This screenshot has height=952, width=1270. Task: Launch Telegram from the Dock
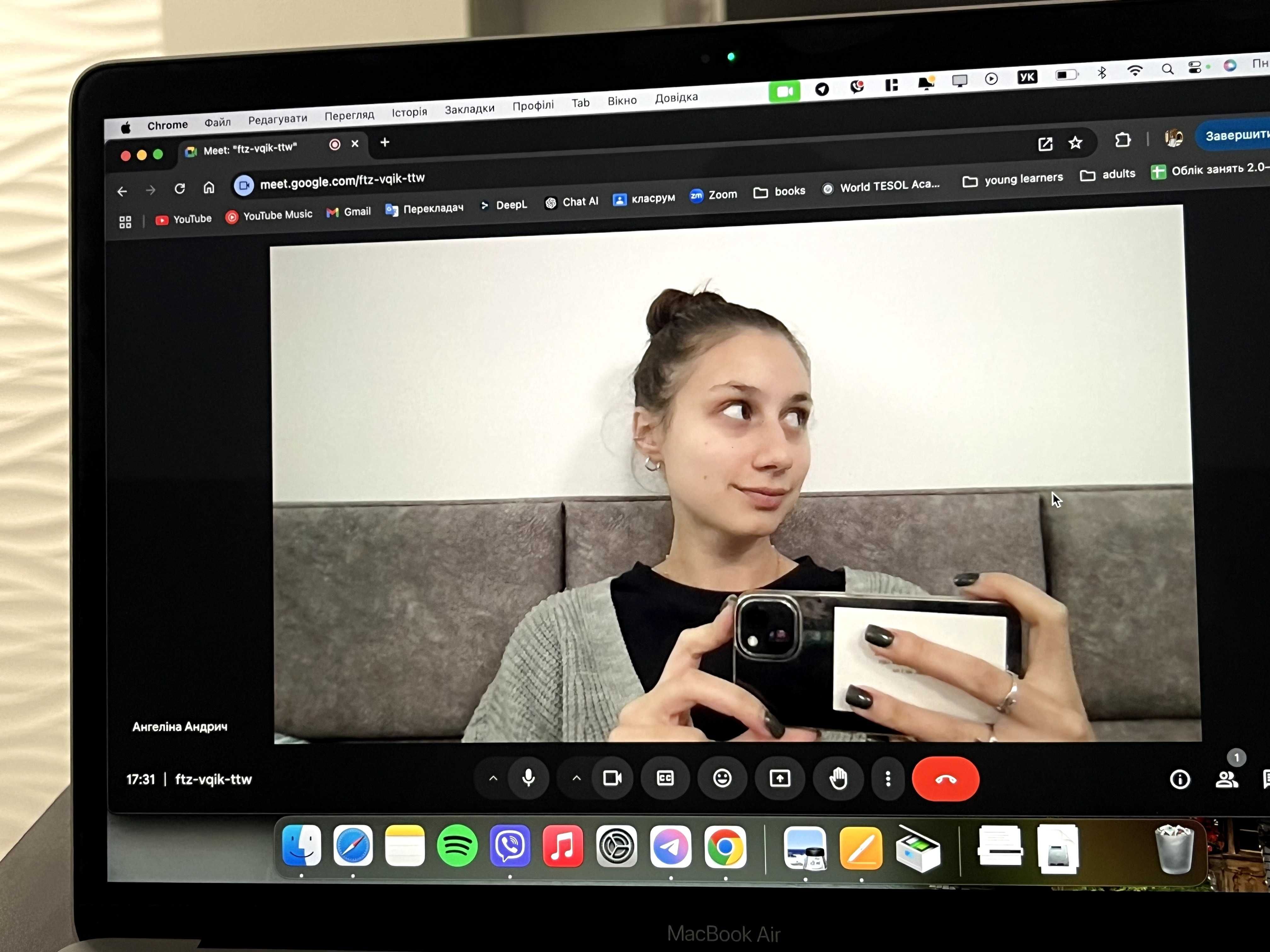(x=671, y=847)
